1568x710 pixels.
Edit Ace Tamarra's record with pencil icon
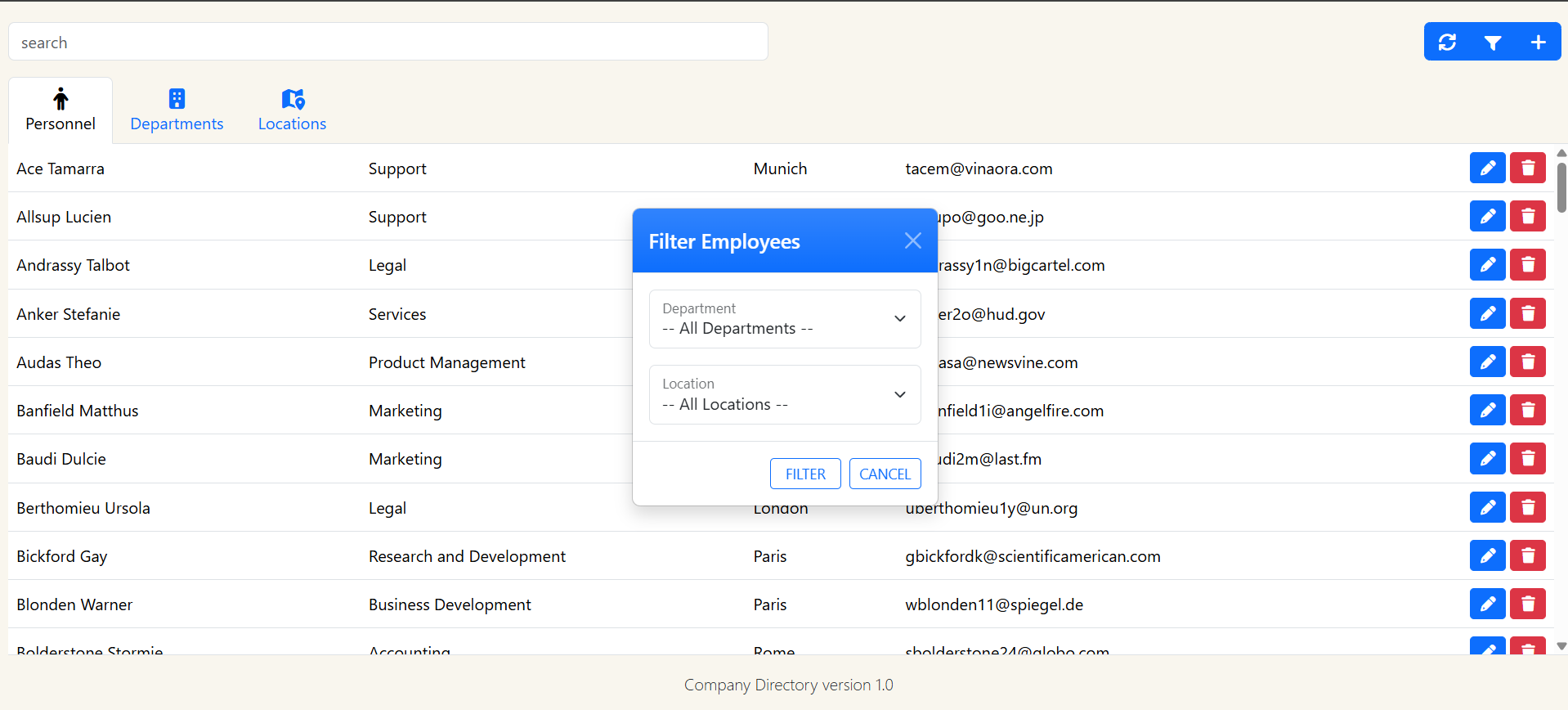(1487, 169)
